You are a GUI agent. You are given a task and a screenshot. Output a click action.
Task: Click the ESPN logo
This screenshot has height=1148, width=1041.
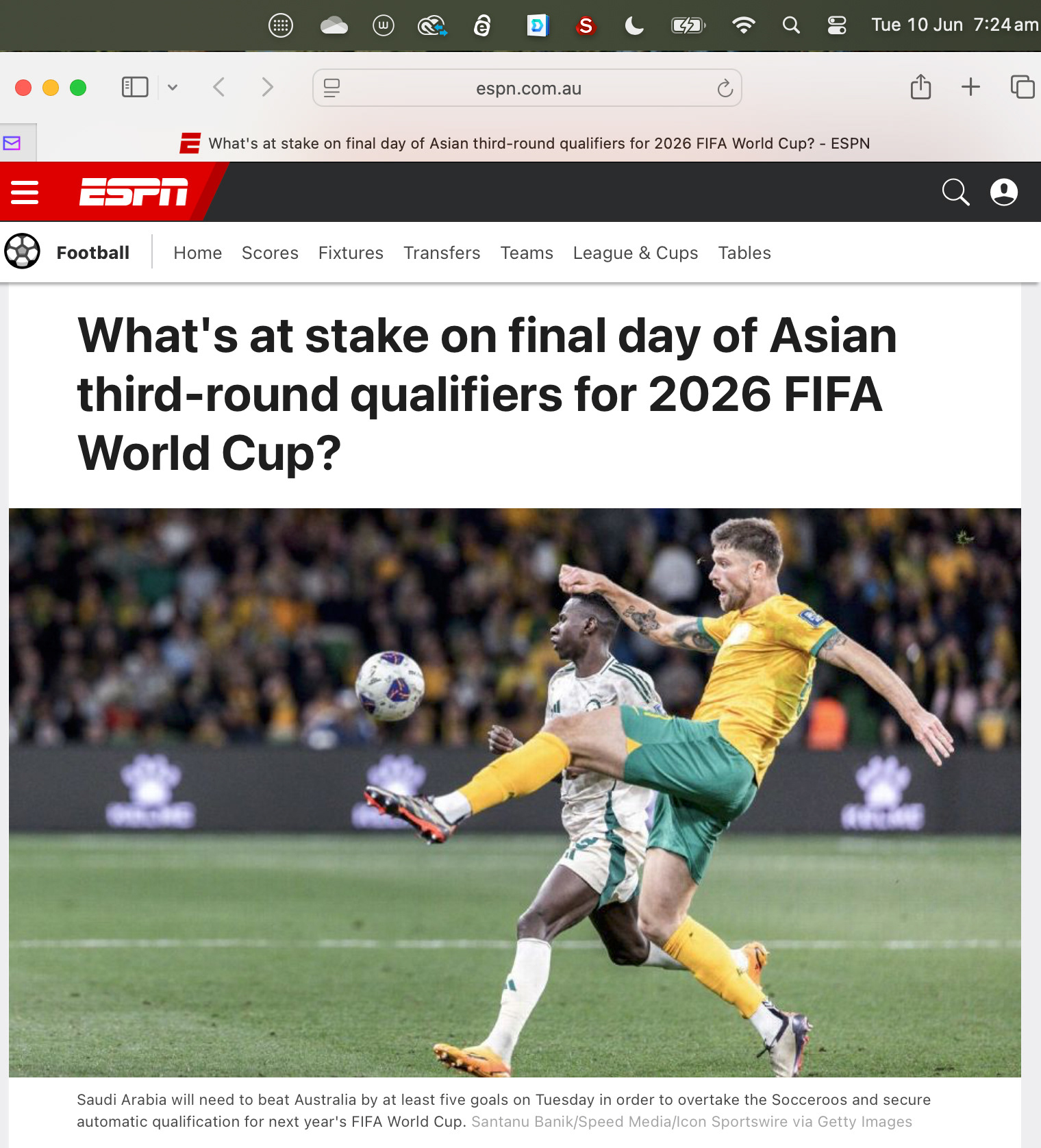[134, 192]
